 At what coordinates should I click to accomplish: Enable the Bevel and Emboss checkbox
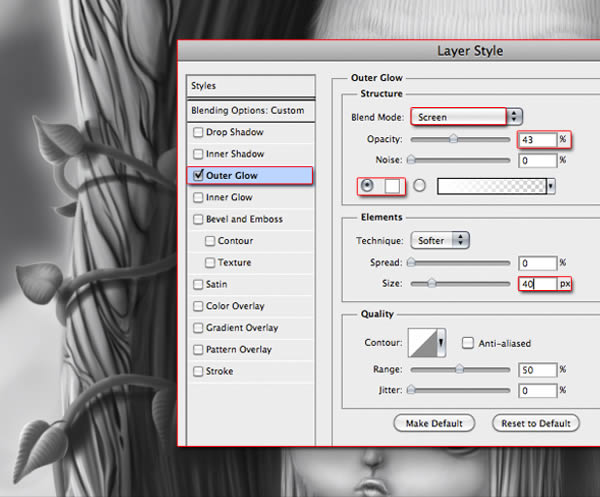(x=198, y=219)
